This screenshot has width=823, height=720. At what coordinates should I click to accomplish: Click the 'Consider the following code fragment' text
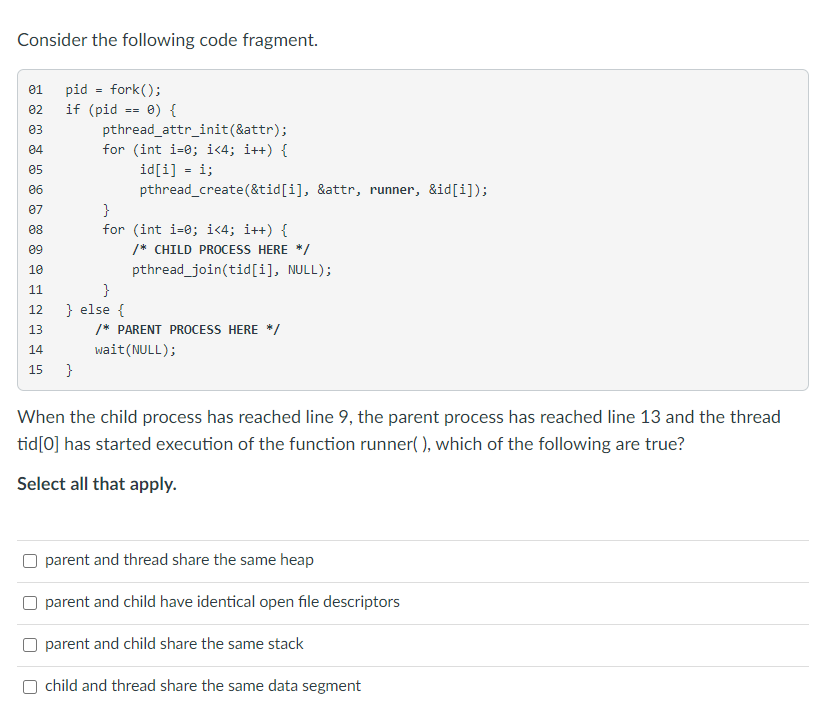point(167,40)
